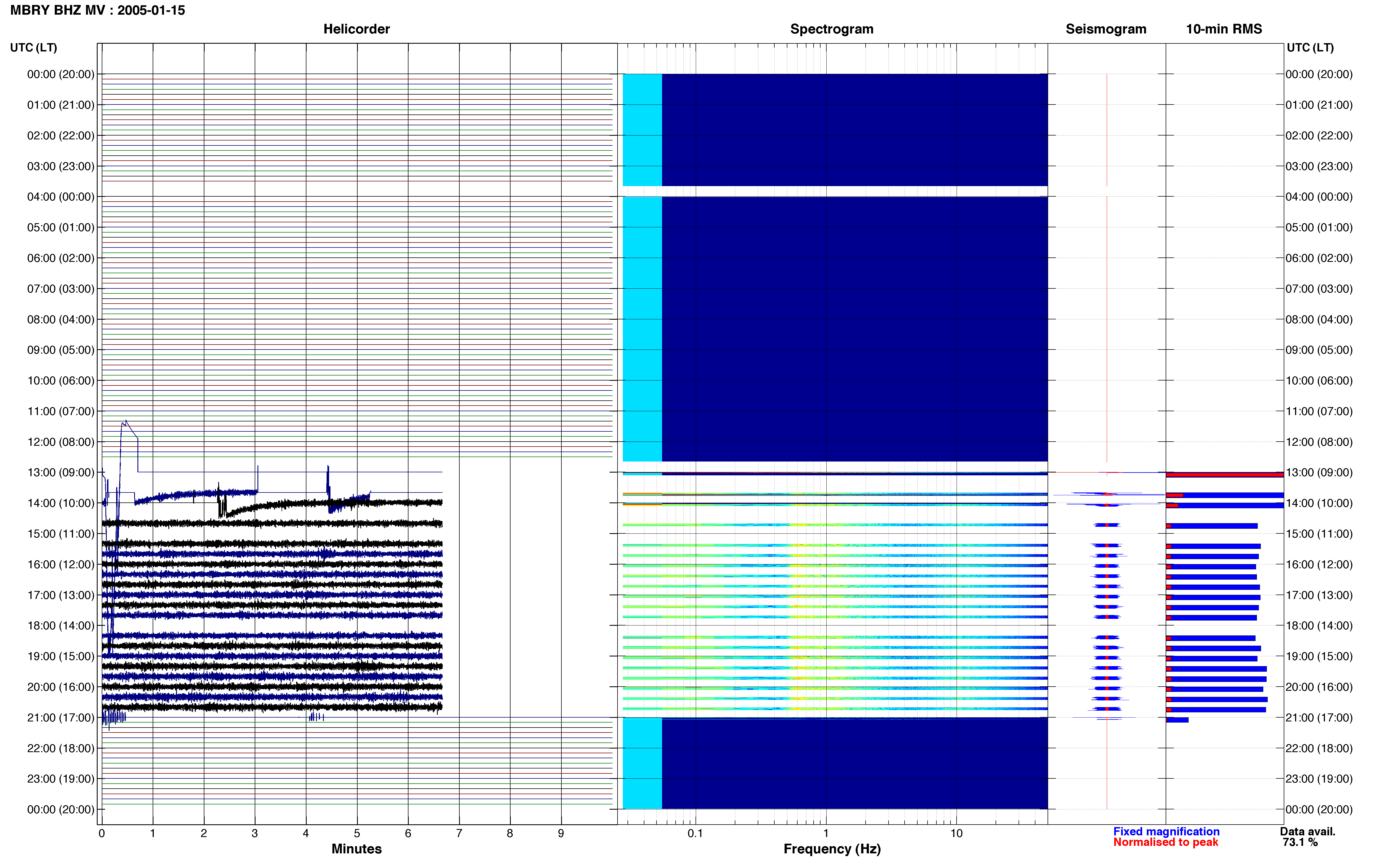Click left-axis time label 08:00 (04:00)

(x=61, y=319)
